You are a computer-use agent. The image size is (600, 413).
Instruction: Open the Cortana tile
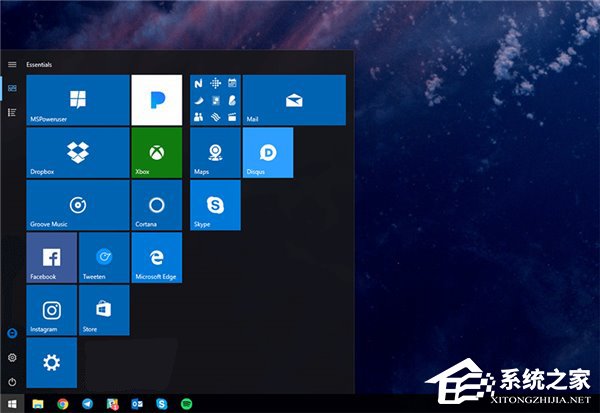click(x=157, y=205)
